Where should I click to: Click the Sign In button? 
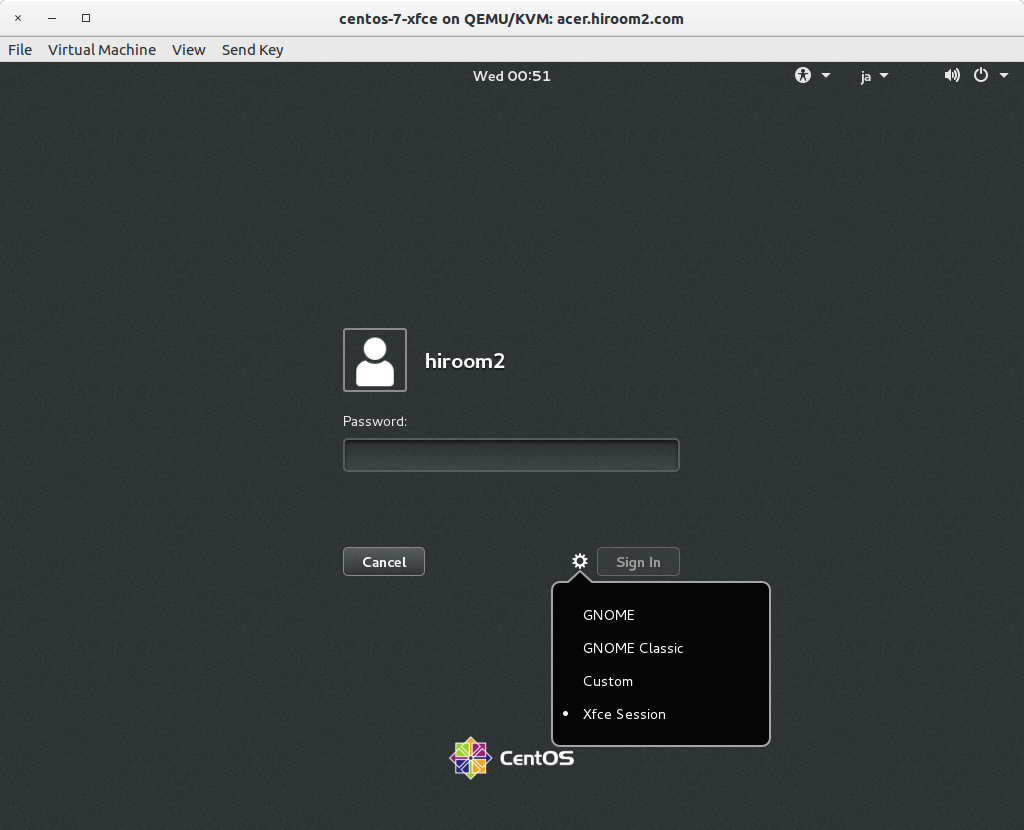pos(638,561)
